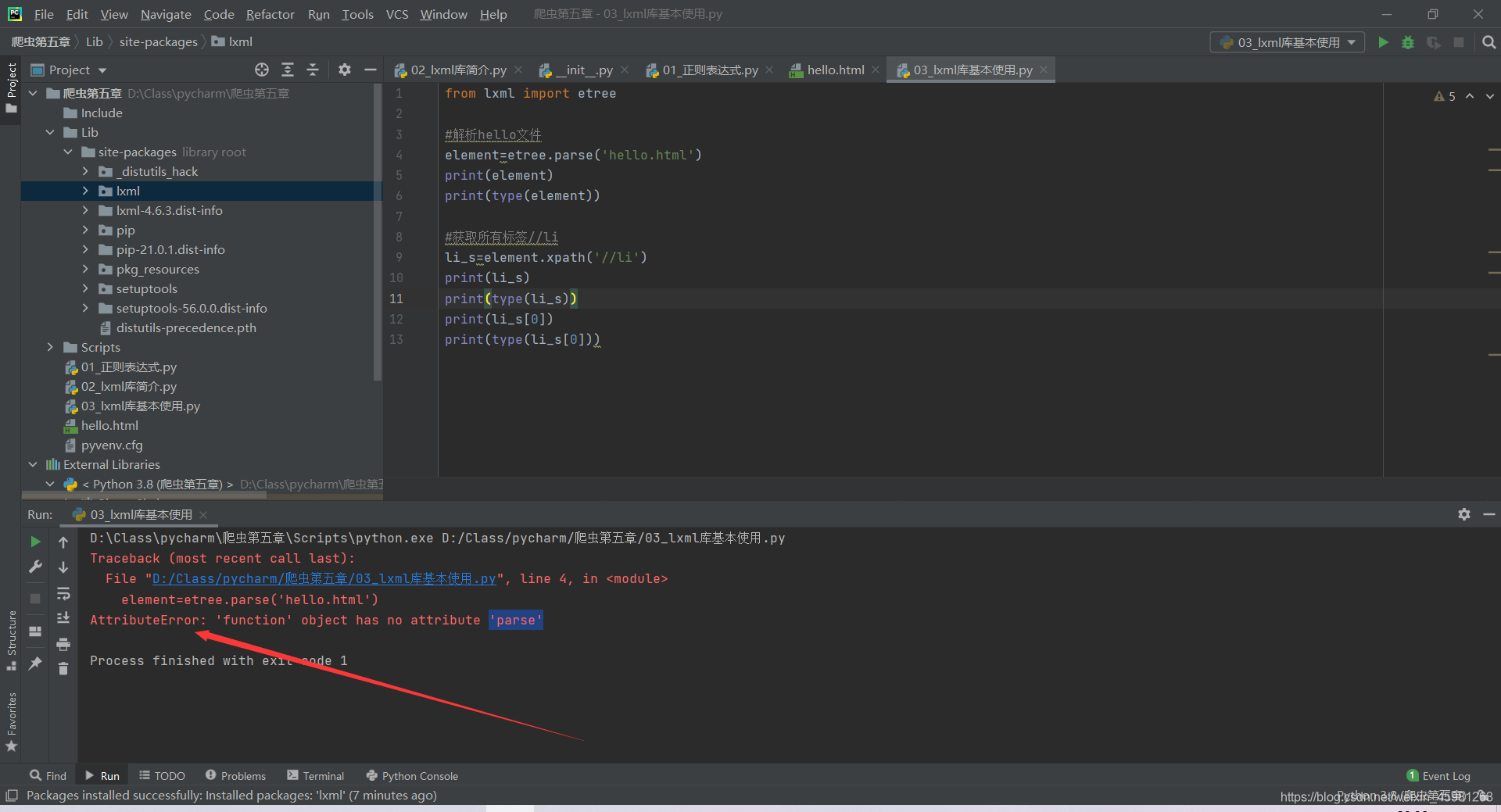Image resolution: width=1501 pixels, height=812 pixels.
Task: Toggle tool window bars status icon
Action: [11, 796]
